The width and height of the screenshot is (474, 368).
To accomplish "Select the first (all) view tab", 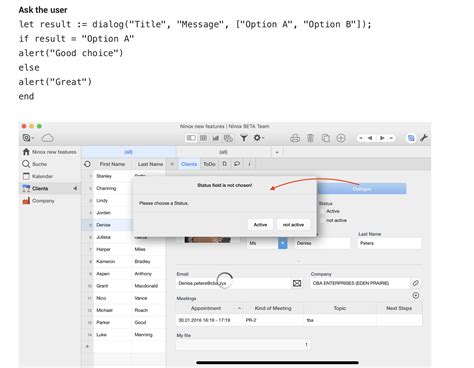I will 128,152.
